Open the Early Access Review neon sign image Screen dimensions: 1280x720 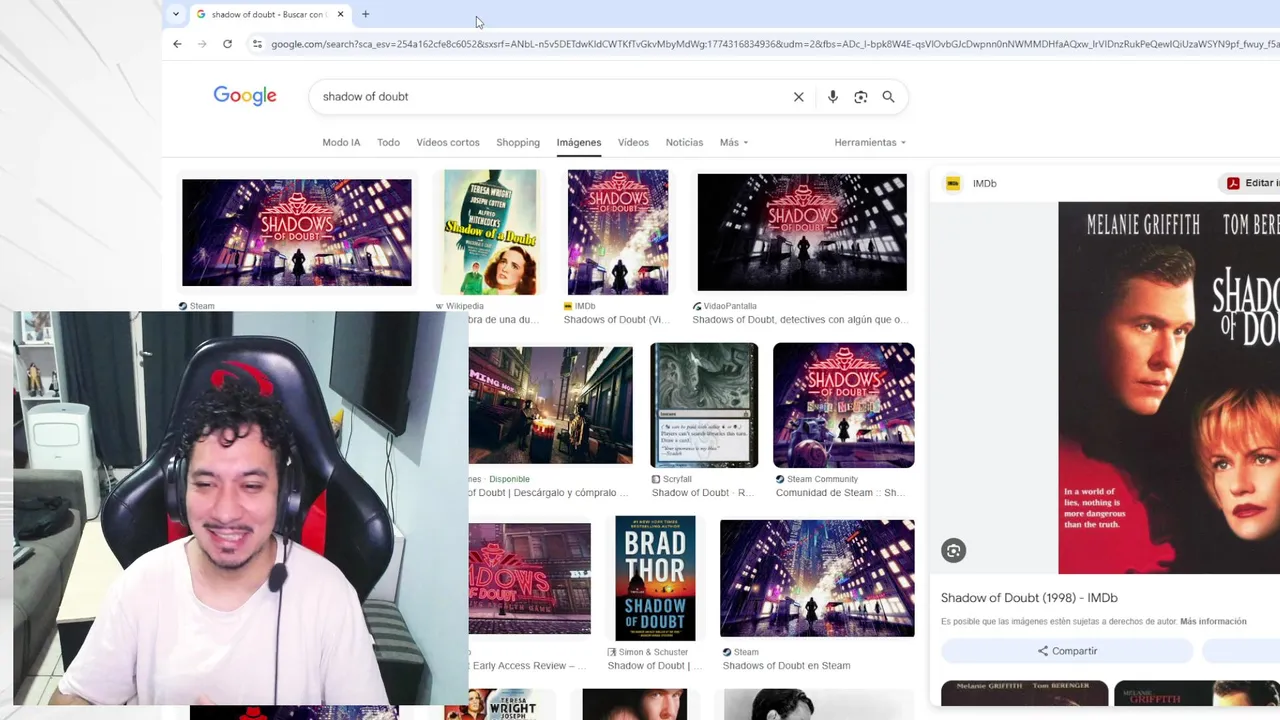click(529, 578)
